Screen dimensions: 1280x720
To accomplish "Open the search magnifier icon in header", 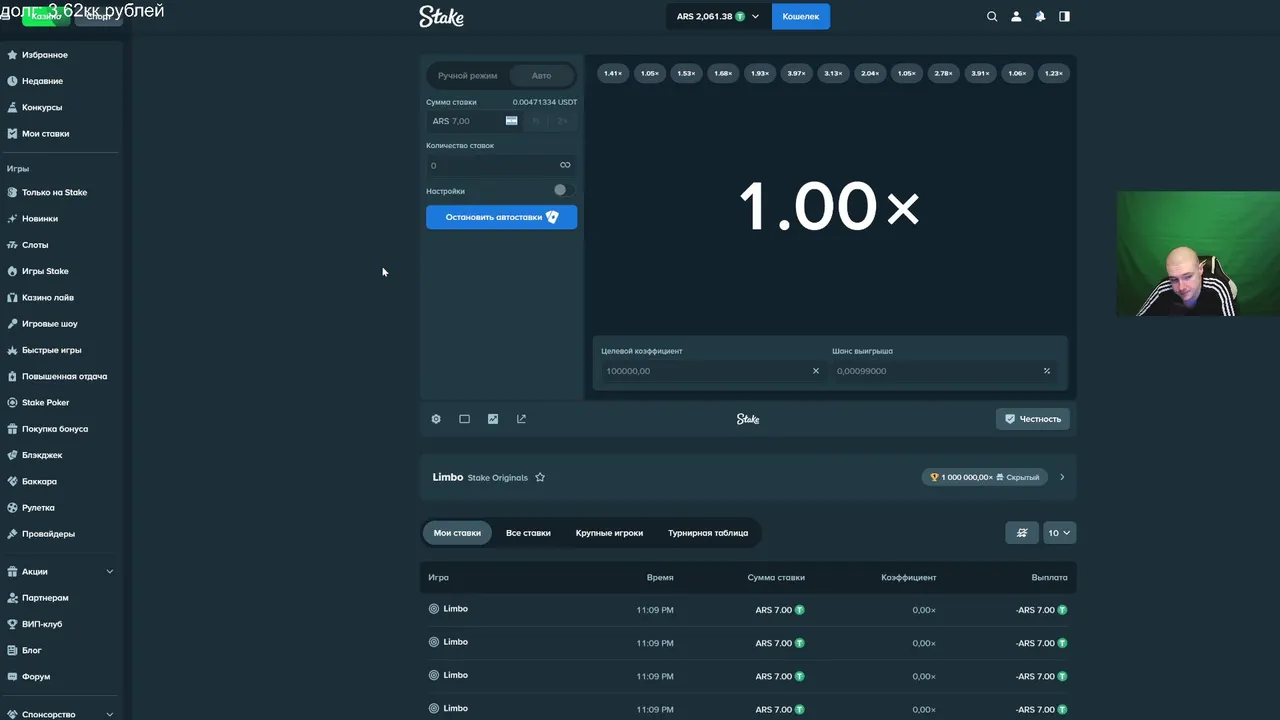I will tap(992, 16).
